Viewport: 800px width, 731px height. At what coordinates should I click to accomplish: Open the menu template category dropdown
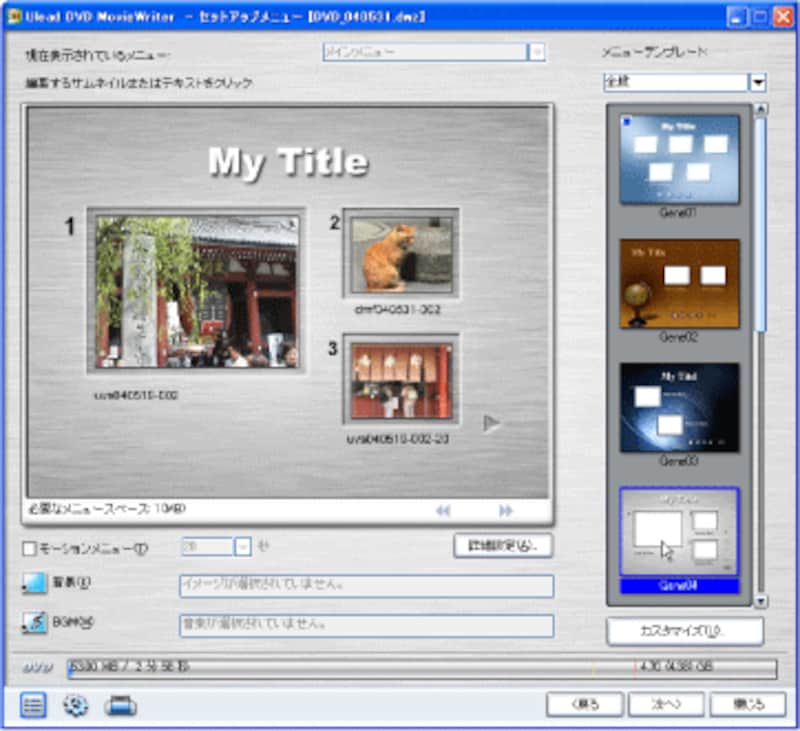pos(758,82)
